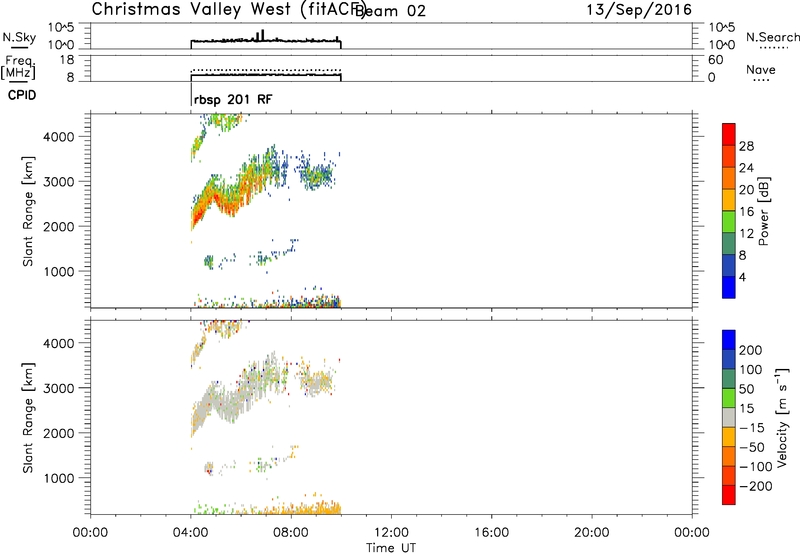
Task: Click the gray -15 to 15 velocity swatch
Action: point(729,417)
